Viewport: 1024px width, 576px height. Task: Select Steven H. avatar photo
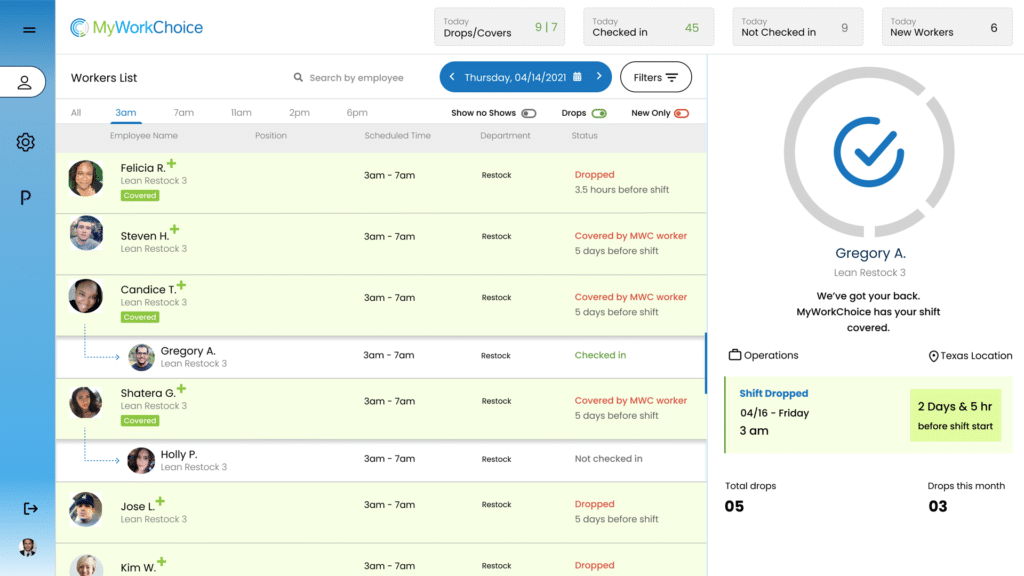(x=86, y=233)
